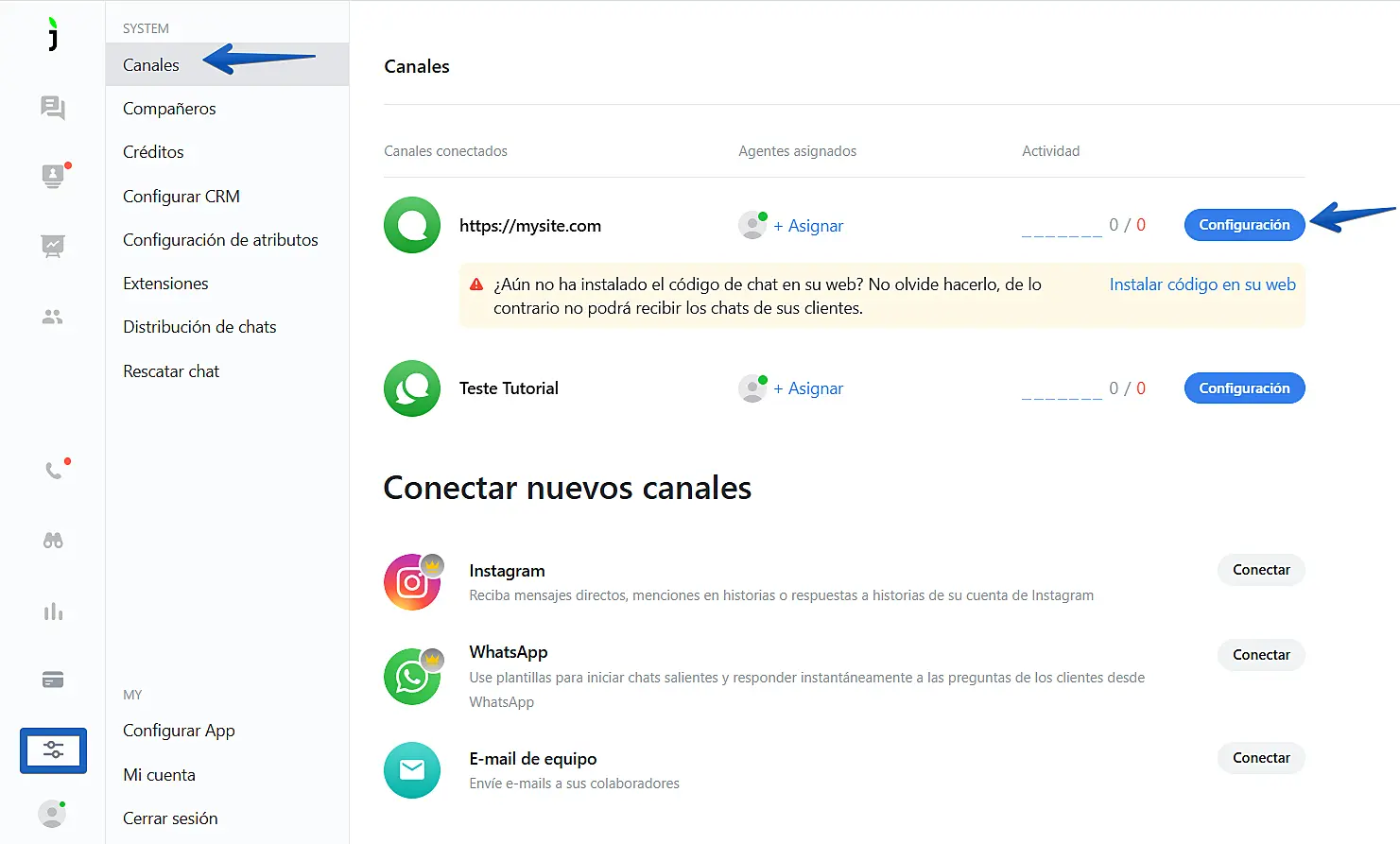Open the chats inbox icon
Image resolution: width=1400 pixels, height=844 pixels.
(53, 108)
